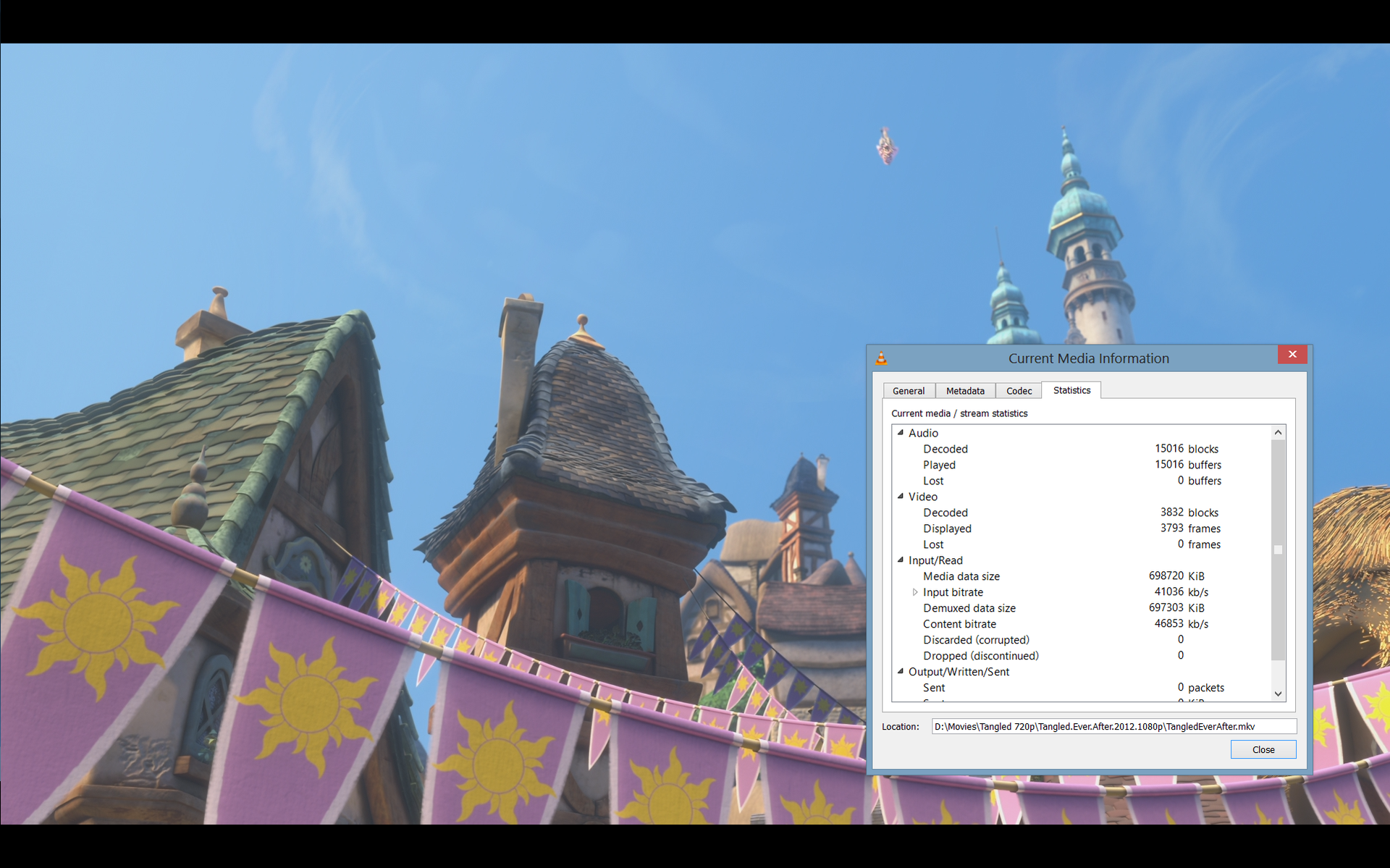1390x868 pixels.
Task: Select the Displayed frames row
Action: pos(1082,528)
